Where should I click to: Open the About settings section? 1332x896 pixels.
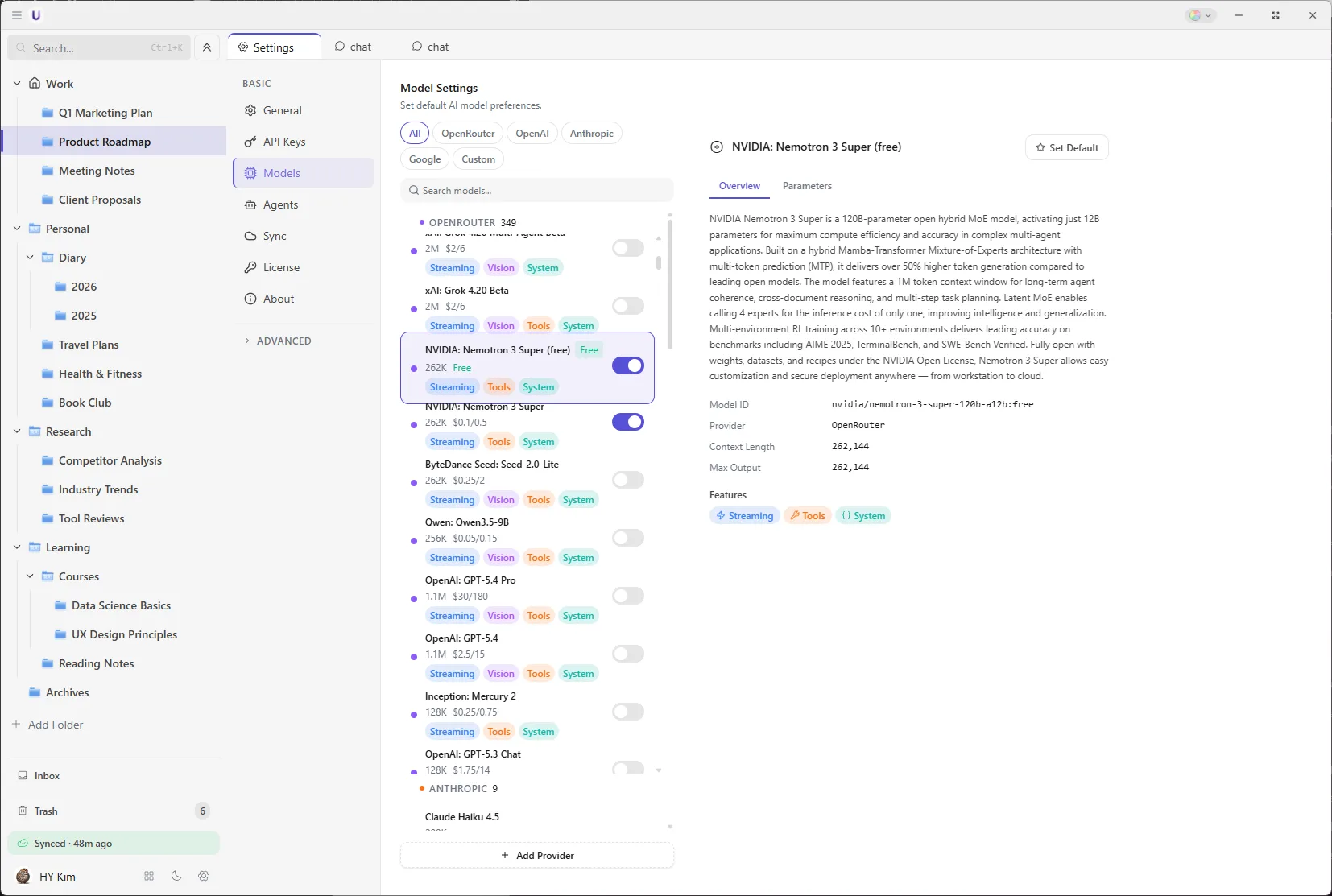tap(279, 299)
